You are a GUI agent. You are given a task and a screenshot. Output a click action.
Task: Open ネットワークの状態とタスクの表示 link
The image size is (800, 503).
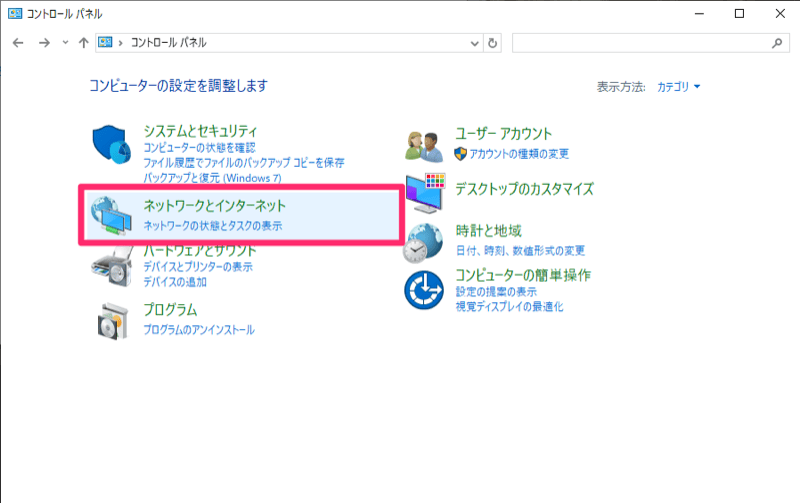(212, 226)
